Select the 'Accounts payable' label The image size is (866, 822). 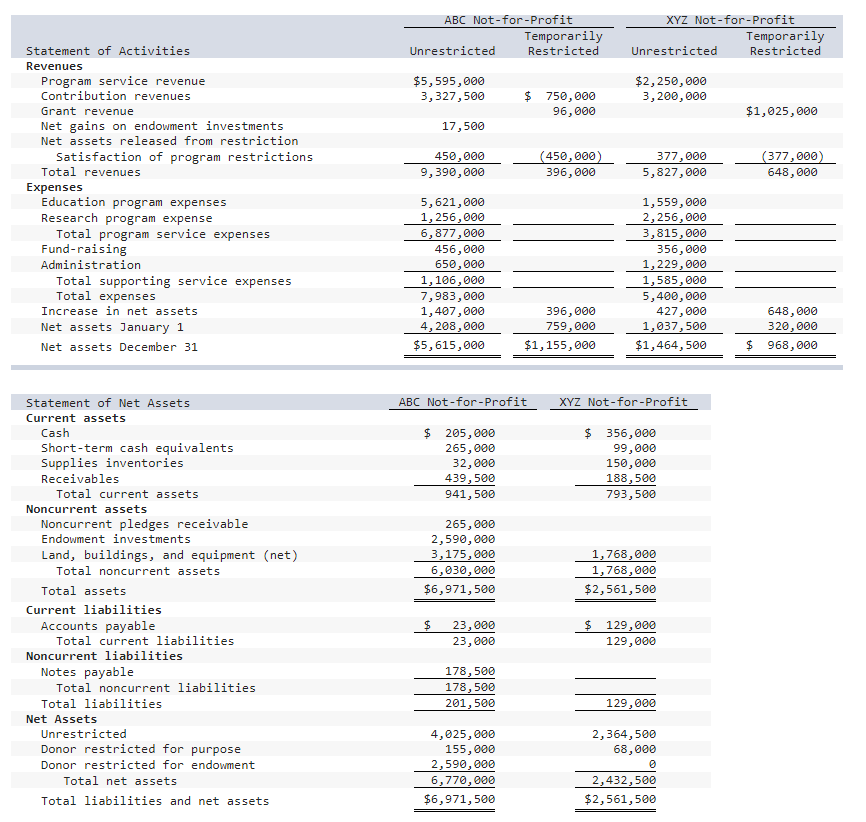tap(98, 626)
